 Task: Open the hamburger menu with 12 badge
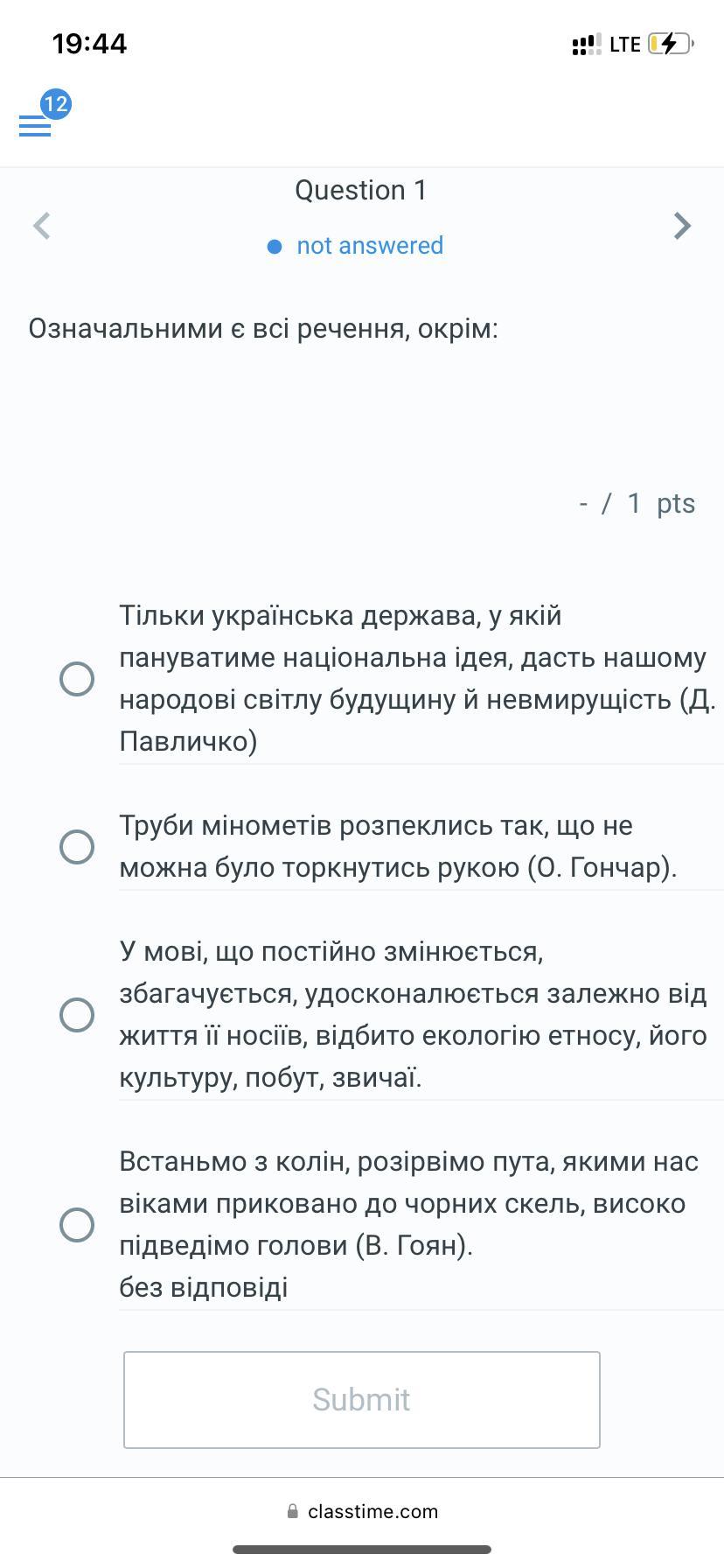pyautogui.click(x=35, y=126)
